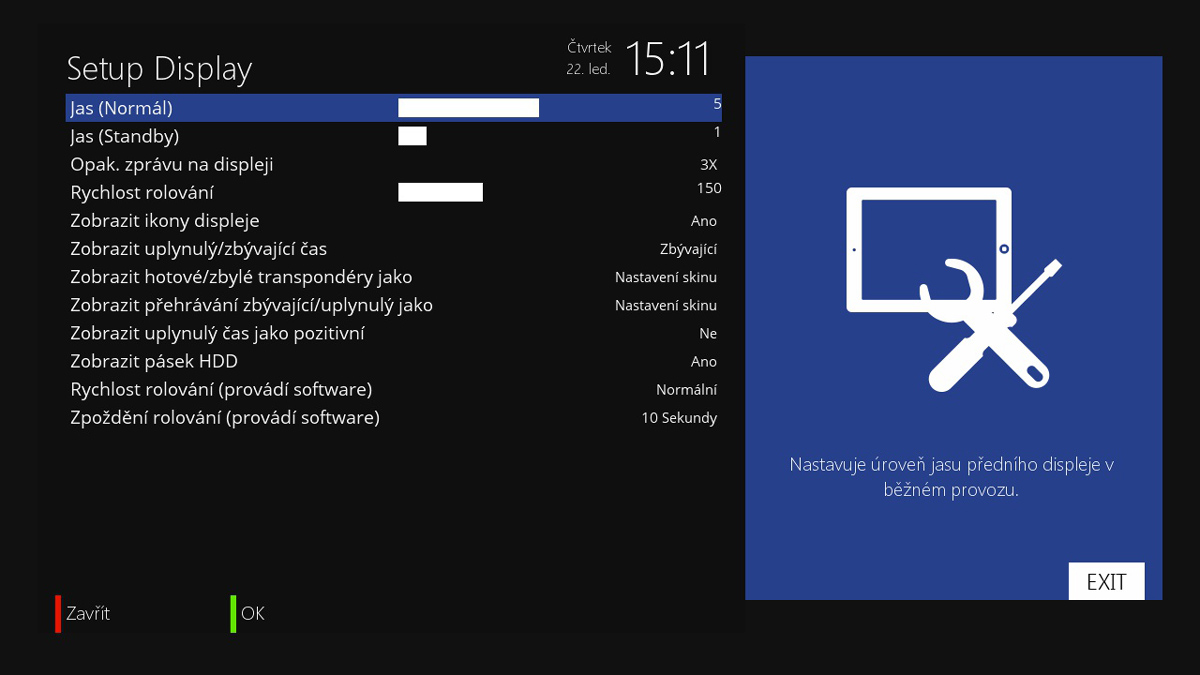
Task: Click the value 1 for Jas (Standby)
Action: point(717,131)
